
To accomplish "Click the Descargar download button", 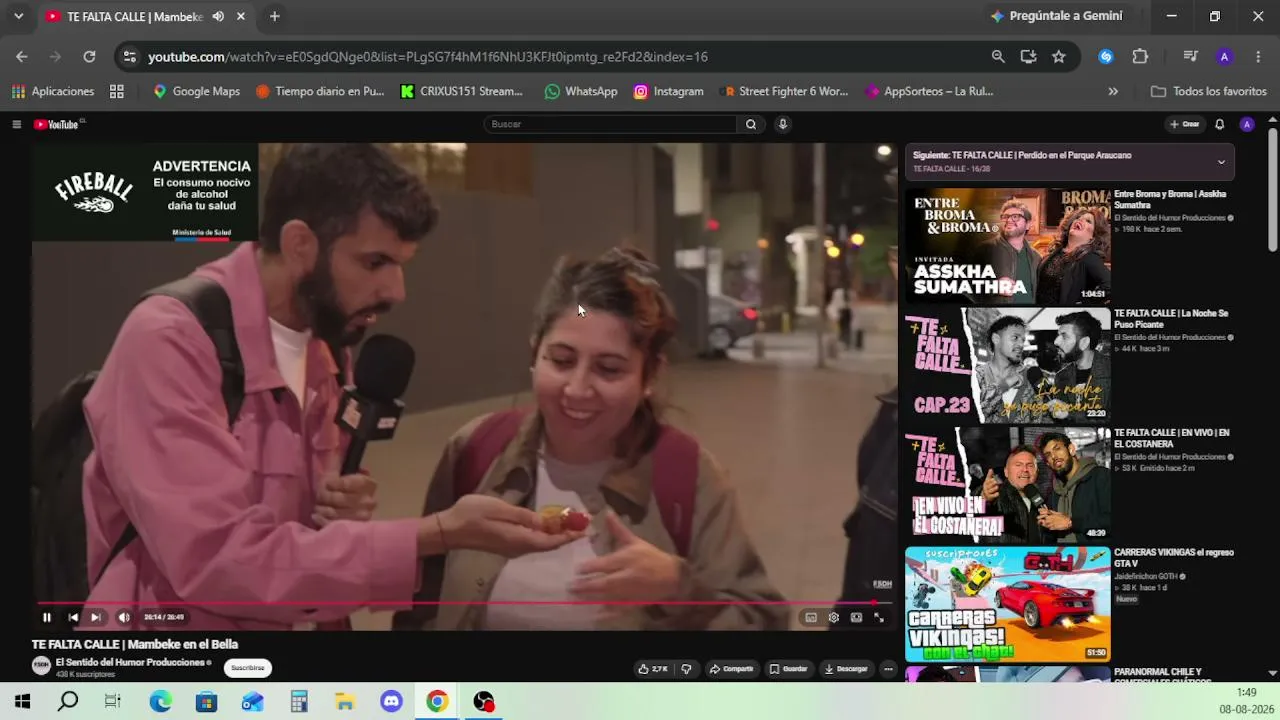I will pyautogui.click(x=846, y=669).
